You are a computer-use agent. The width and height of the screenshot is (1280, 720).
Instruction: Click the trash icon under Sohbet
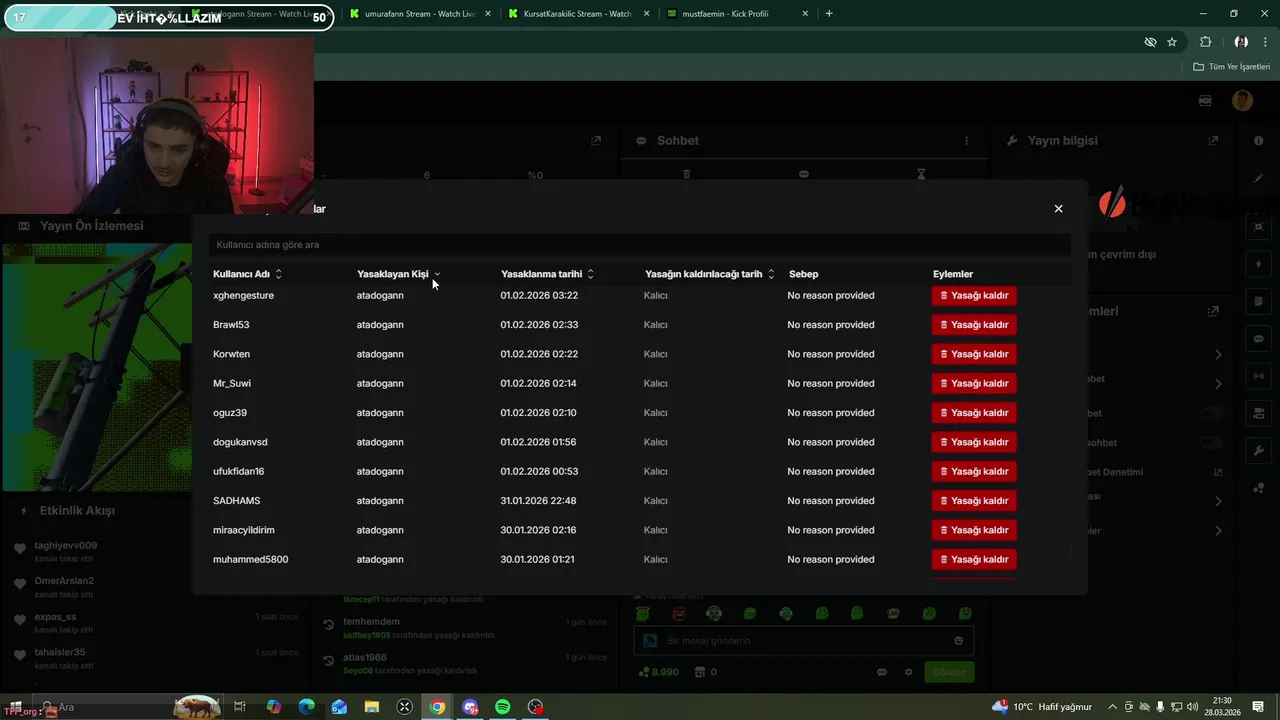click(686, 174)
